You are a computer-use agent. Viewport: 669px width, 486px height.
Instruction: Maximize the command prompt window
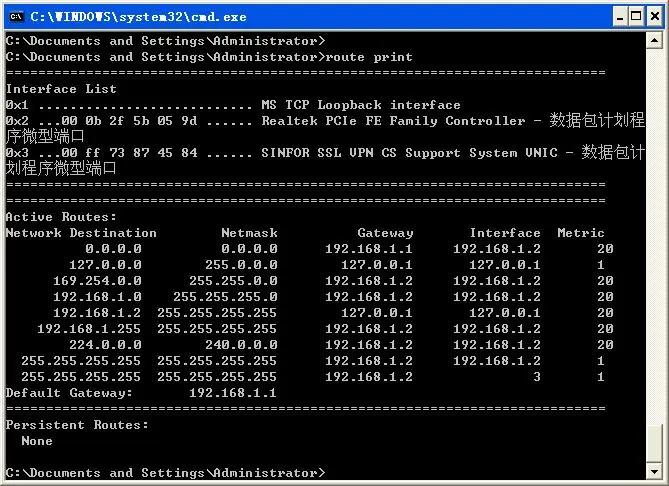[635, 16]
